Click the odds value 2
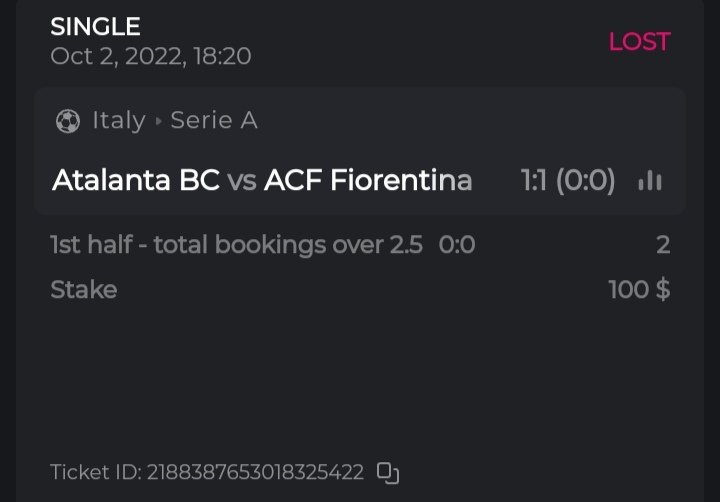720x502 pixels. (x=663, y=245)
